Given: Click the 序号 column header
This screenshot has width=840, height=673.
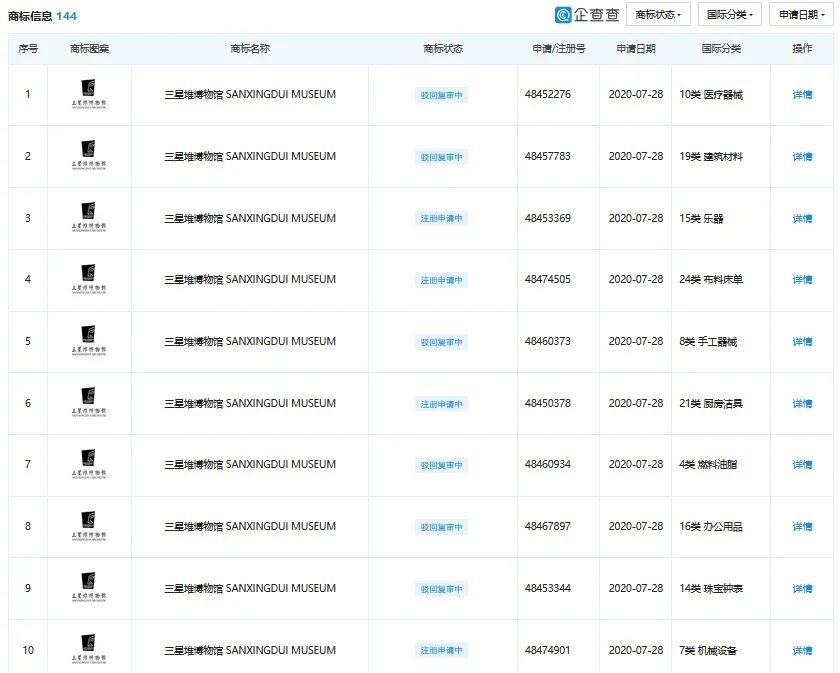Looking at the screenshot, I should pyautogui.click(x=28, y=49).
